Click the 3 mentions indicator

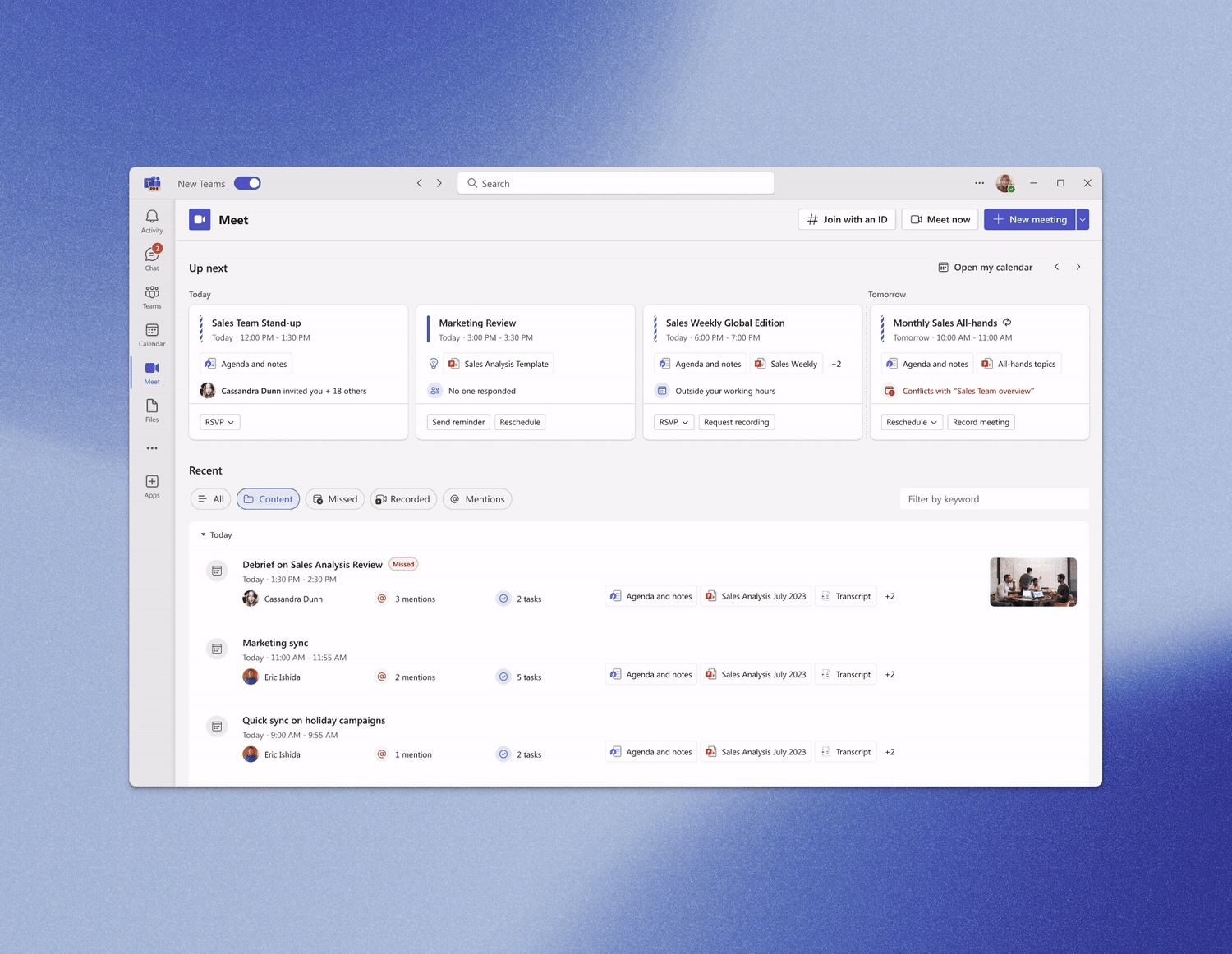coord(406,599)
